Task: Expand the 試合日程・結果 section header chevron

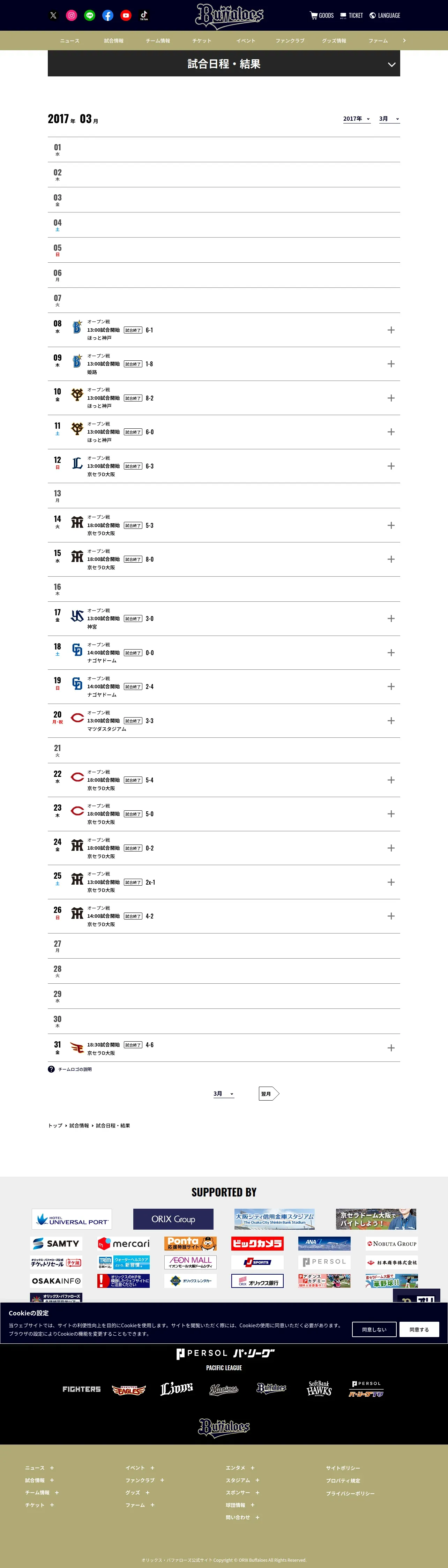Action: [391, 65]
